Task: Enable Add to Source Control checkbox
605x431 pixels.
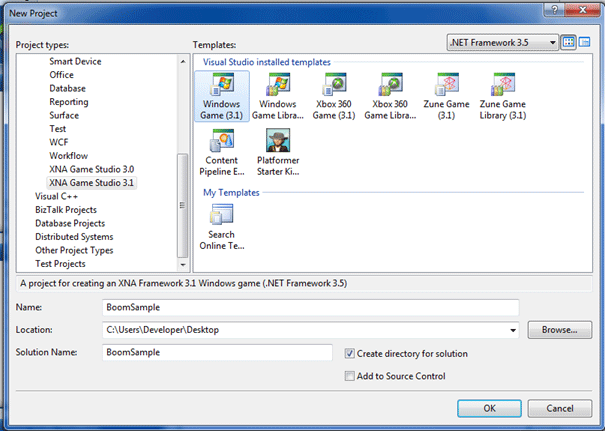Action: pos(350,376)
